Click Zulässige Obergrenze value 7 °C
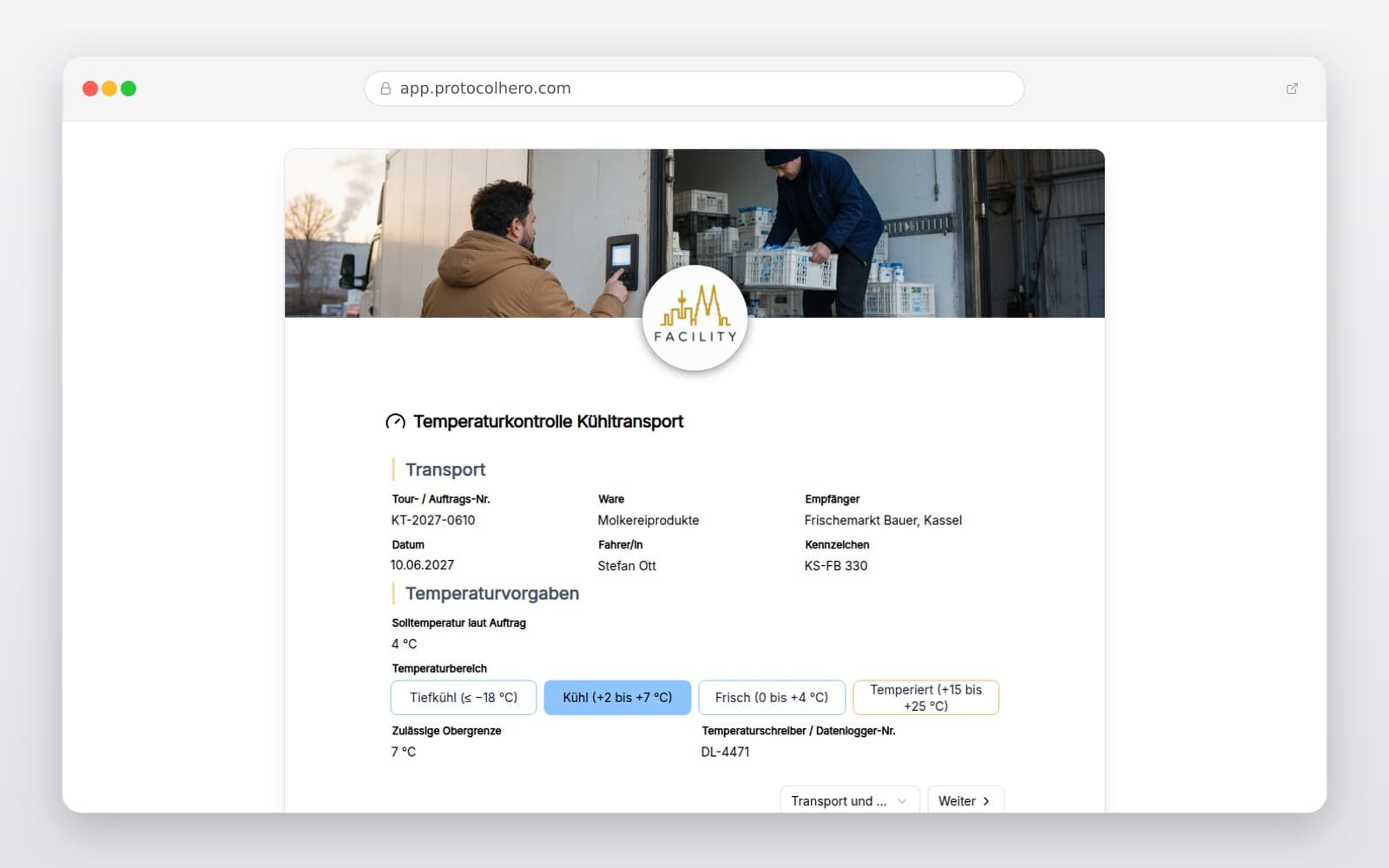Image resolution: width=1389 pixels, height=868 pixels. [x=403, y=752]
